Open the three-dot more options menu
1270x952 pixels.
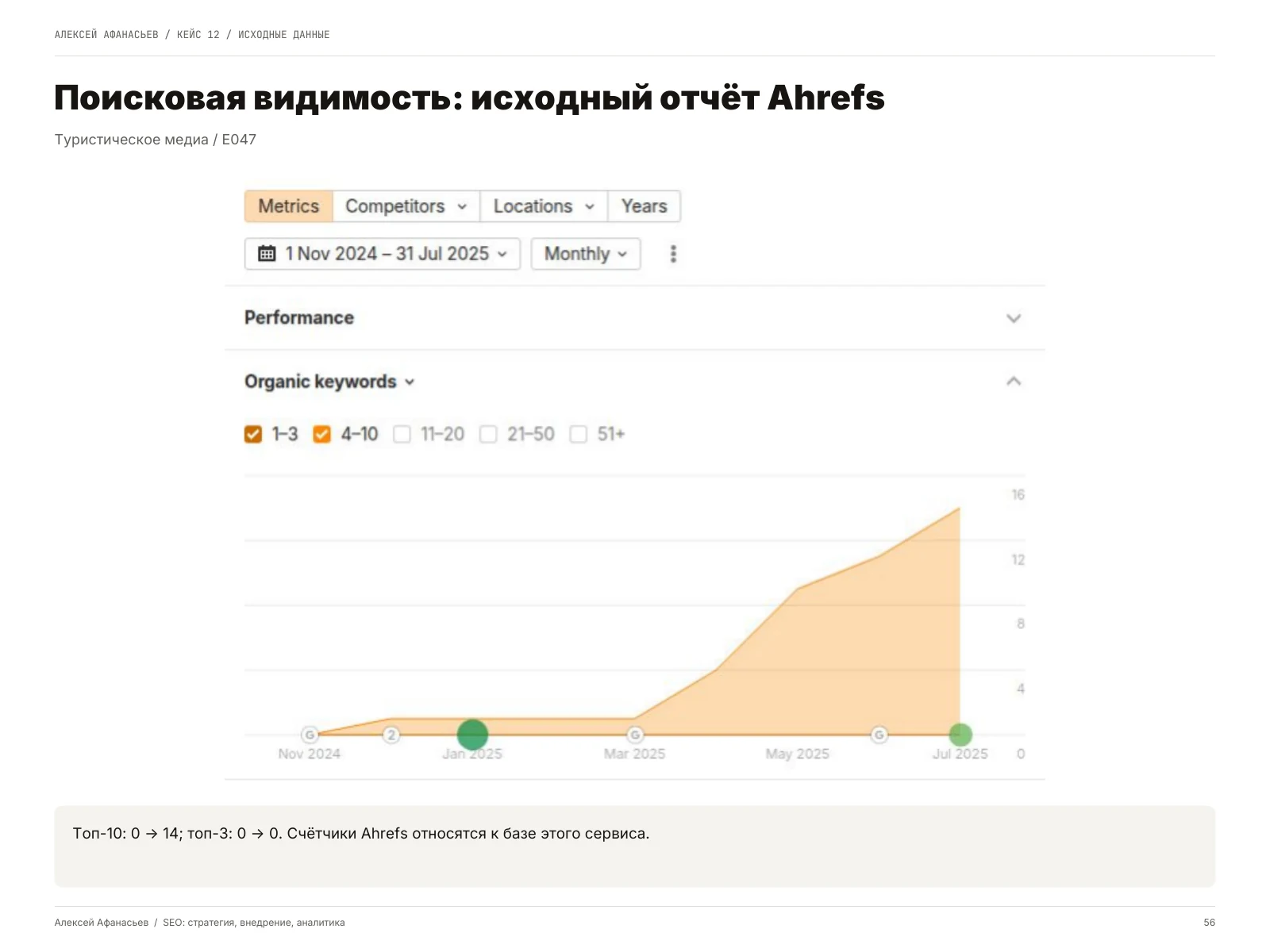[673, 254]
